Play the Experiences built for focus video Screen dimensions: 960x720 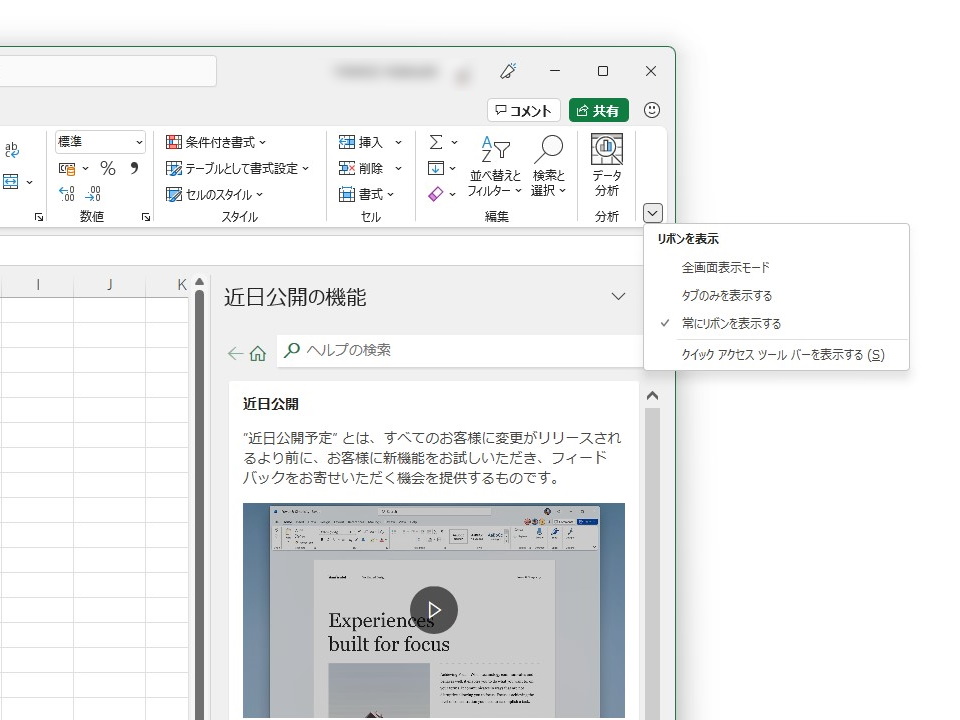pos(434,610)
